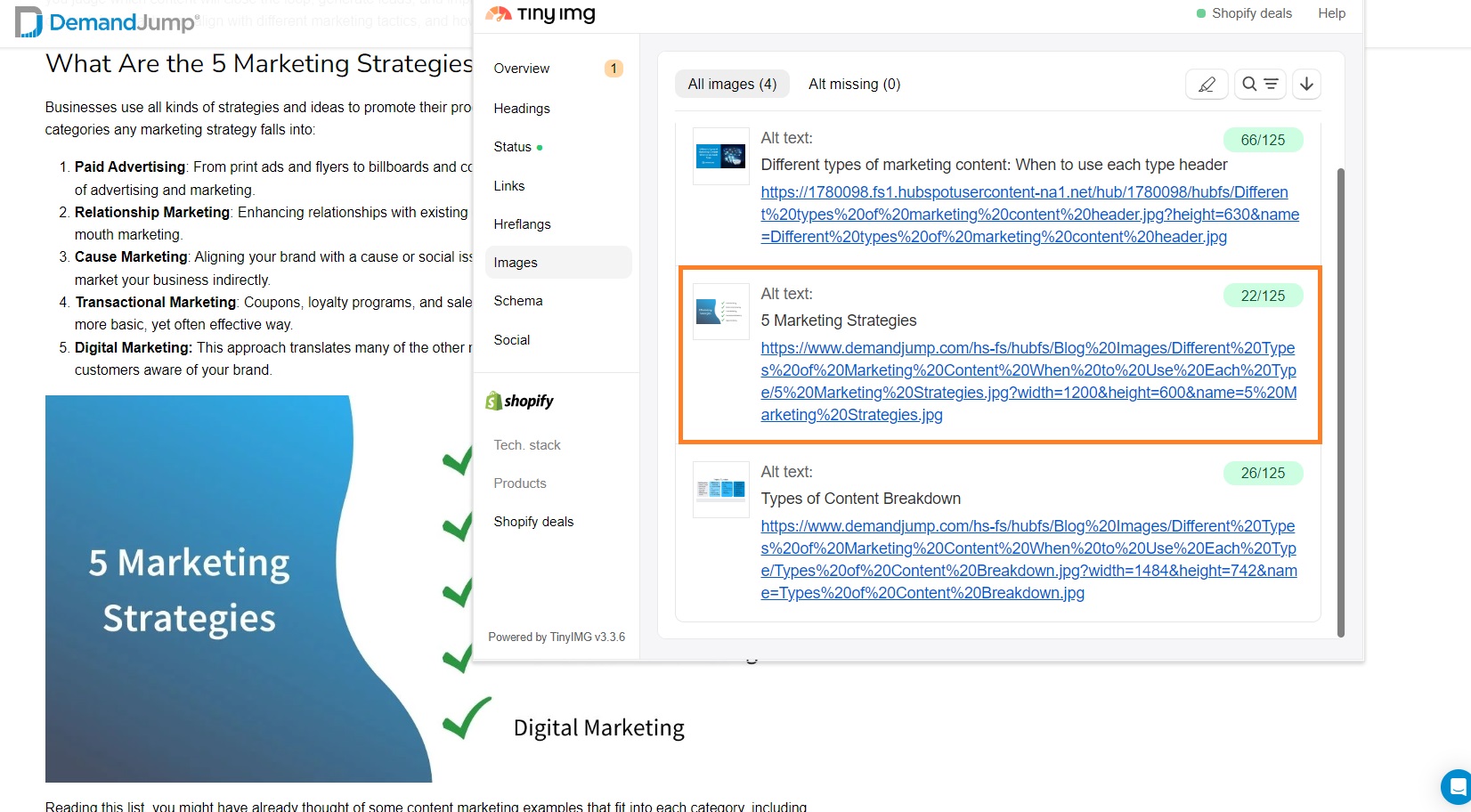
Task: Click the Overview notification badge
Action: (613, 68)
